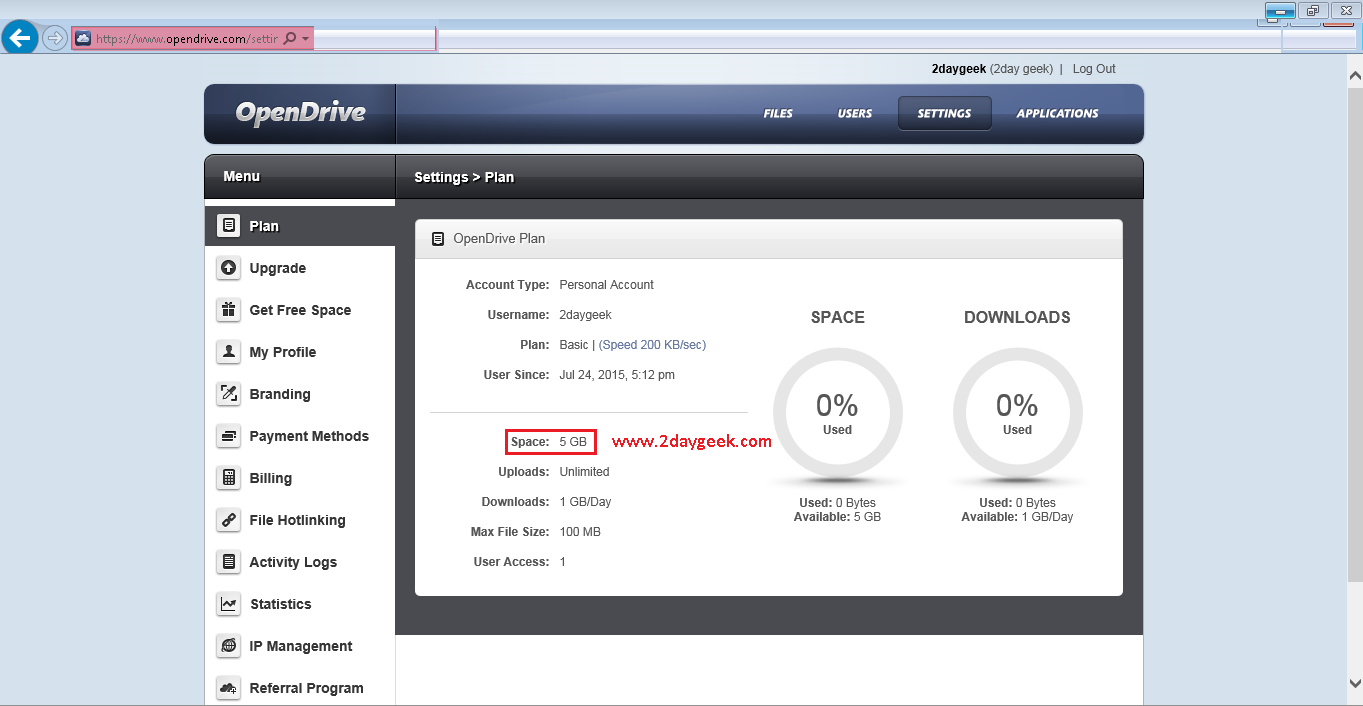The height and width of the screenshot is (706, 1363).
Task: Click the address bar search magnifier icon
Action: pyautogui.click(x=290, y=38)
